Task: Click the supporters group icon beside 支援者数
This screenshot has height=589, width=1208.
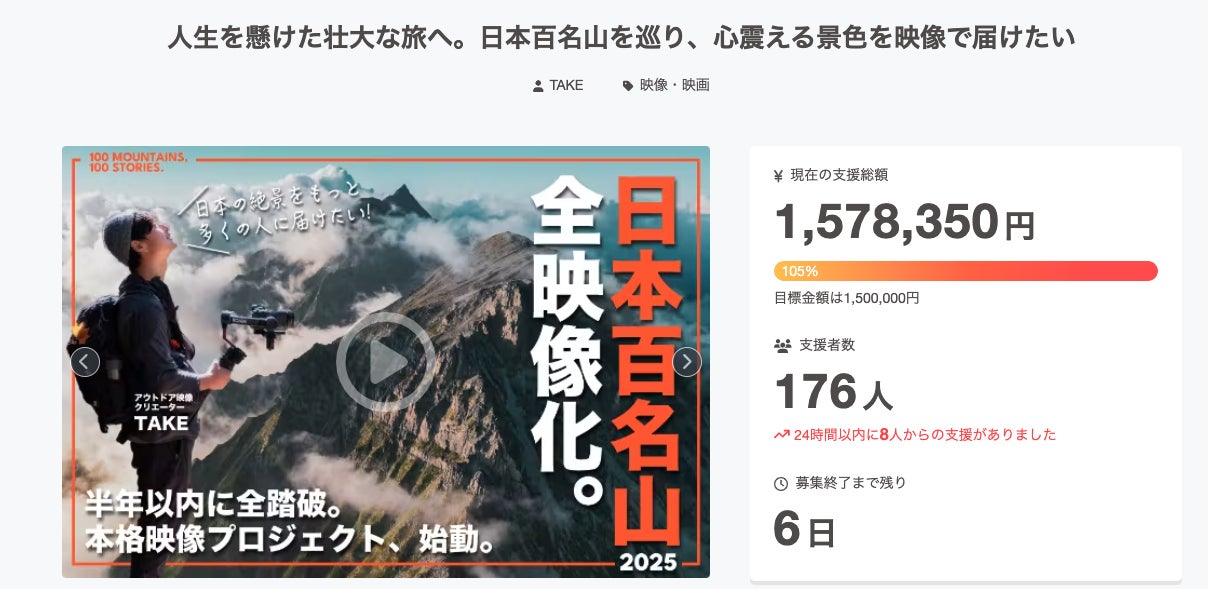Action: [x=782, y=345]
